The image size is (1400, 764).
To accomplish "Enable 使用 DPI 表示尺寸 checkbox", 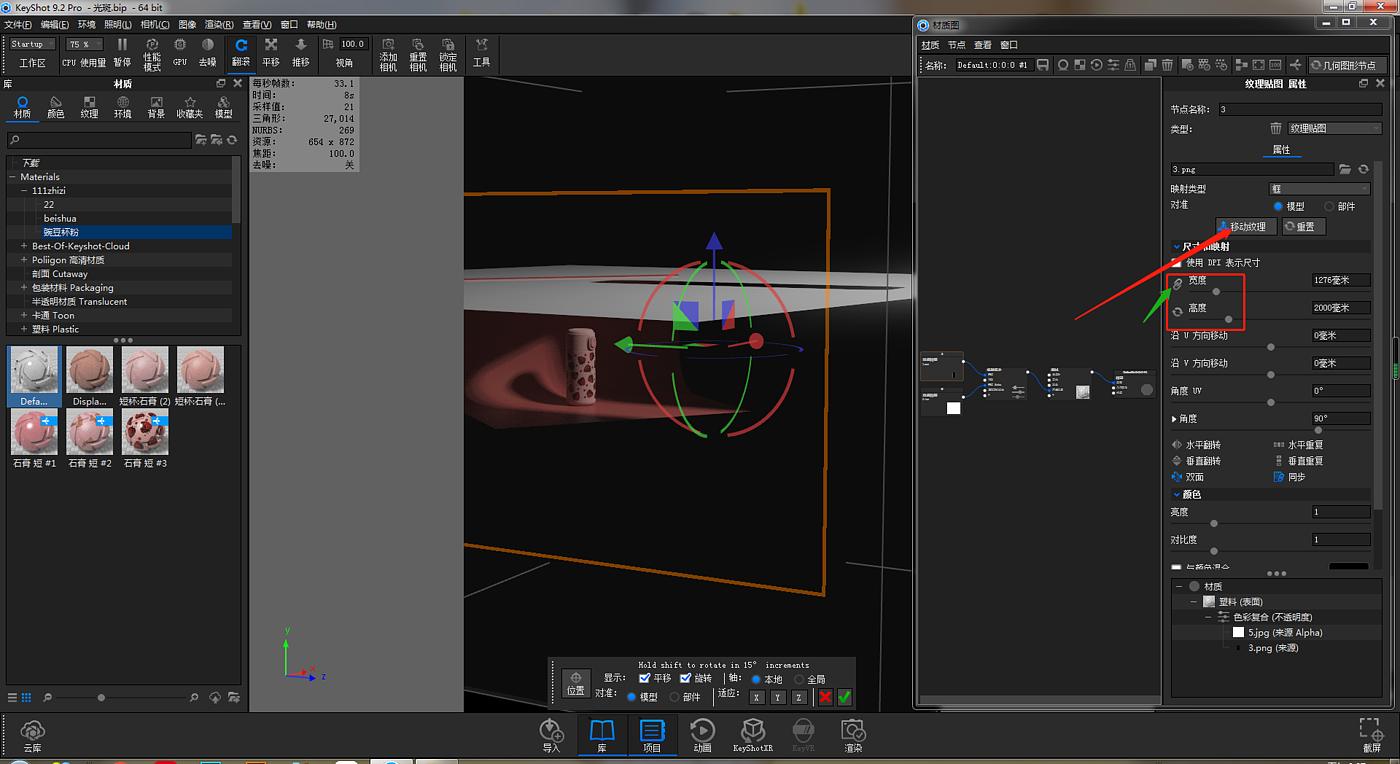I will click(1177, 262).
